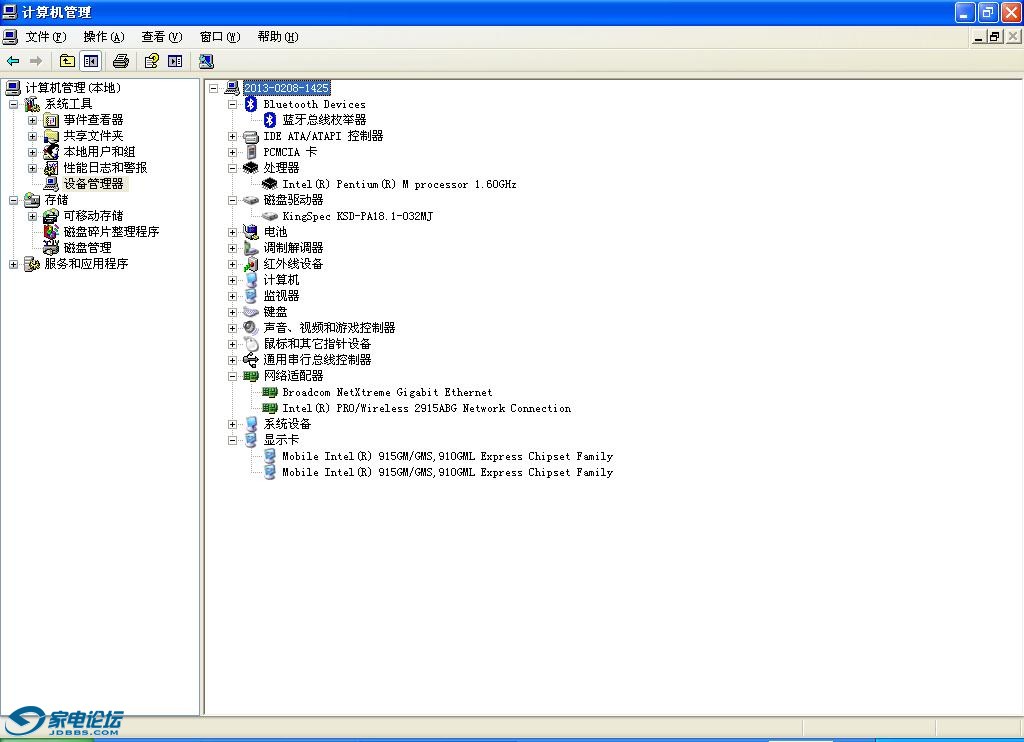This screenshot has width=1024, height=742.
Task: Click the PCMCIA 卡 category icon
Action: pyautogui.click(x=251, y=152)
